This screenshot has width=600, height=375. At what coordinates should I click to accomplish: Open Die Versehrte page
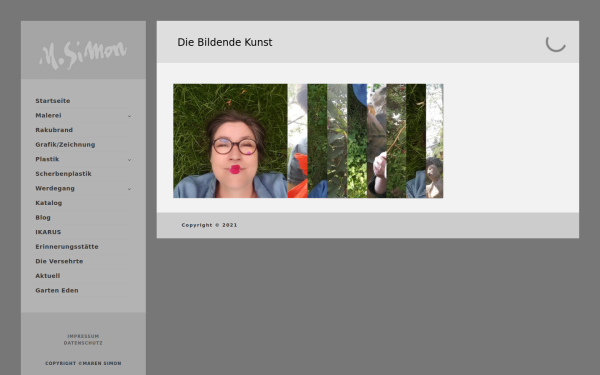click(59, 261)
